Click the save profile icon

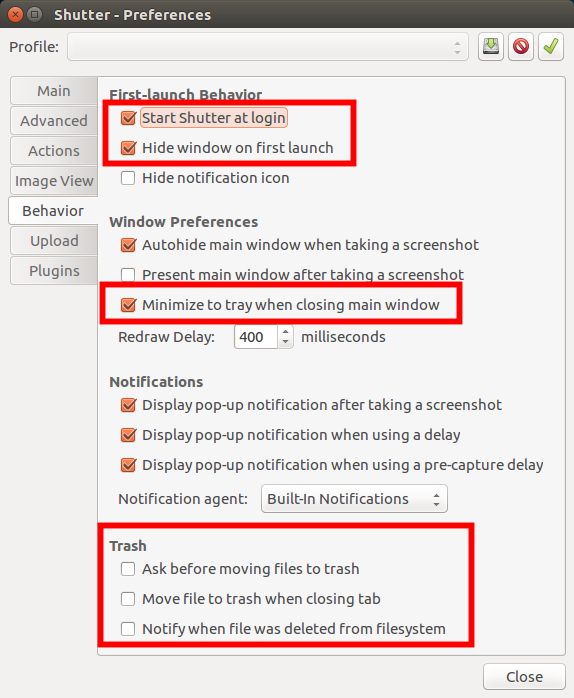[x=491, y=46]
